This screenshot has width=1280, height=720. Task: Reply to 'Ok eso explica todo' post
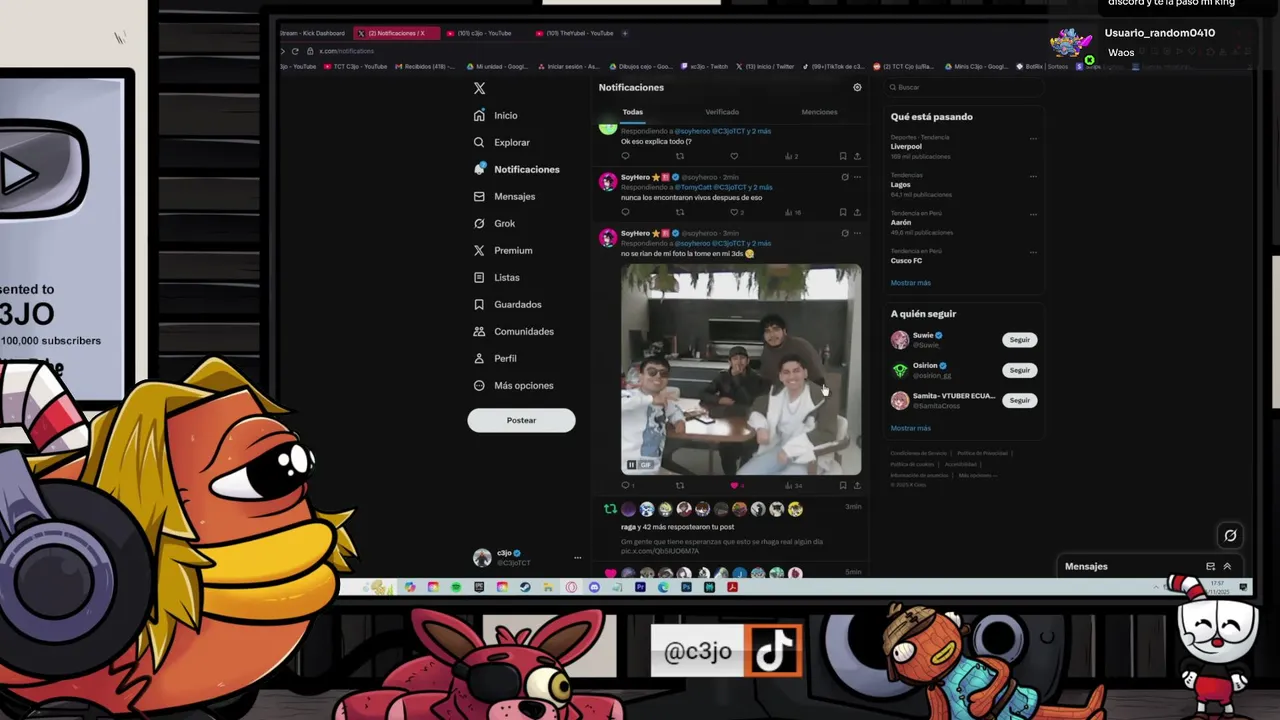(x=626, y=156)
